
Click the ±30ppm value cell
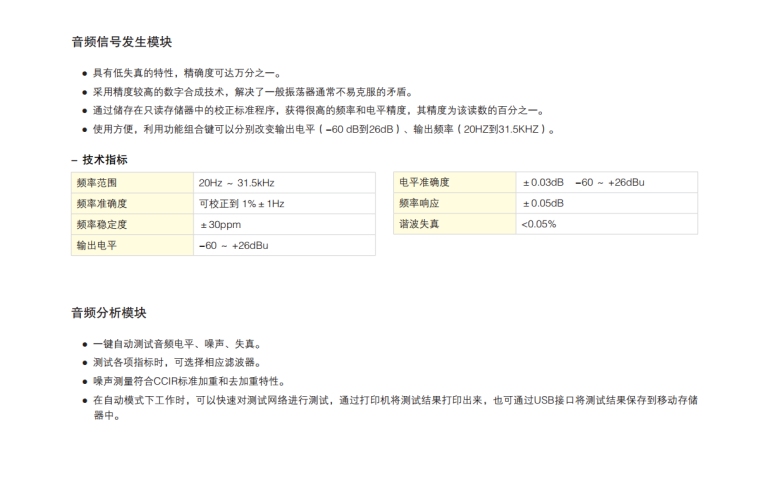click(284, 225)
